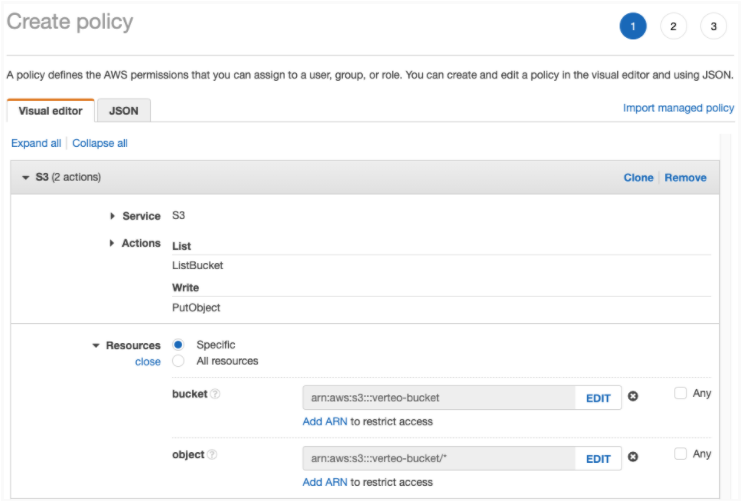742x501 pixels.
Task: Expand the Service row
Action: (113, 216)
